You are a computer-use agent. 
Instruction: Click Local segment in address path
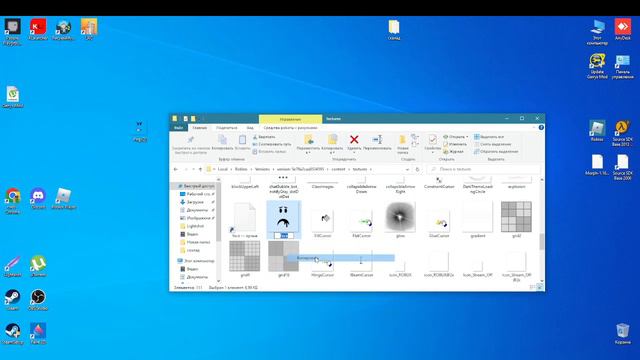pyautogui.click(x=222, y=169)
